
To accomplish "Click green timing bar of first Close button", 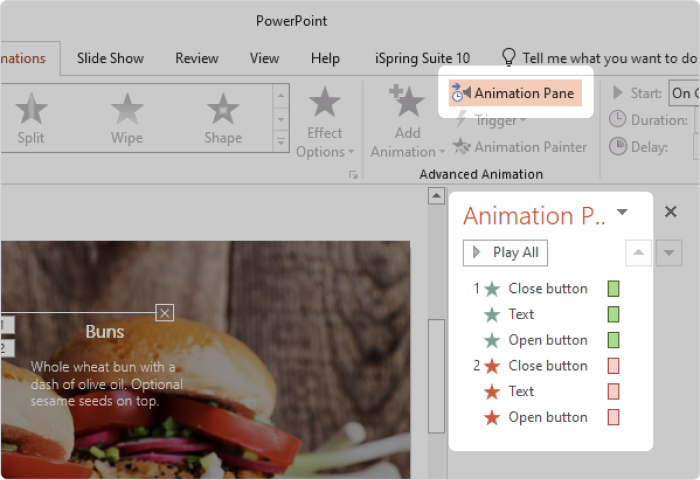I will pos(613,288).
